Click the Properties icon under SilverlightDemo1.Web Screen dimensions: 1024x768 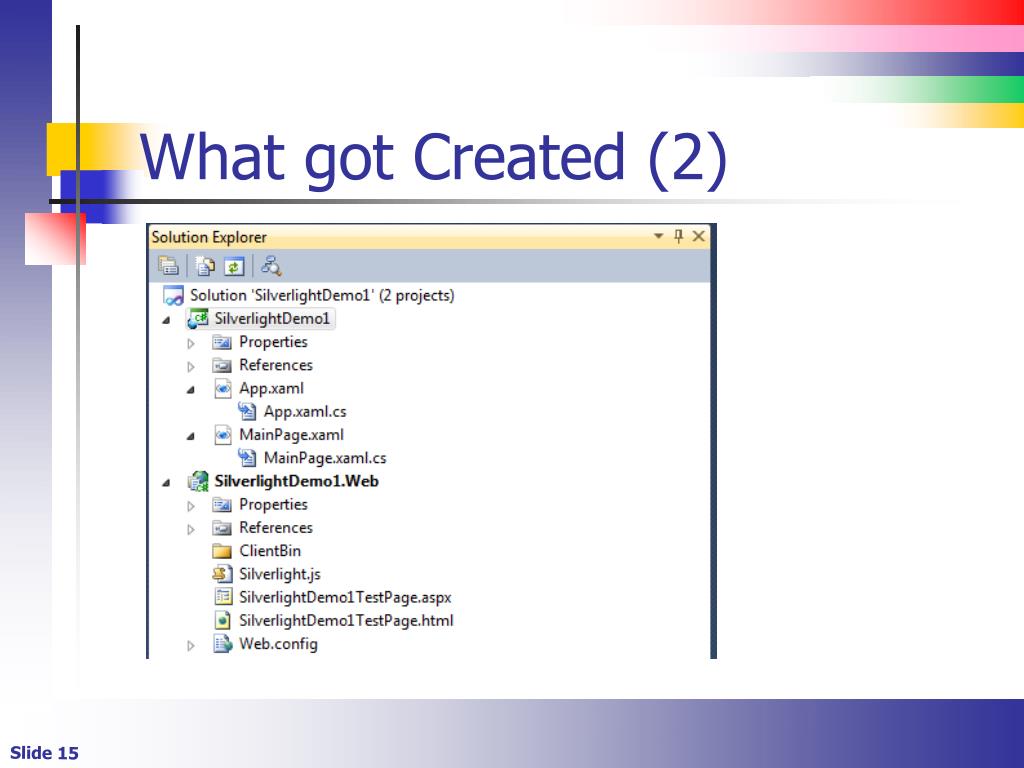222,505
